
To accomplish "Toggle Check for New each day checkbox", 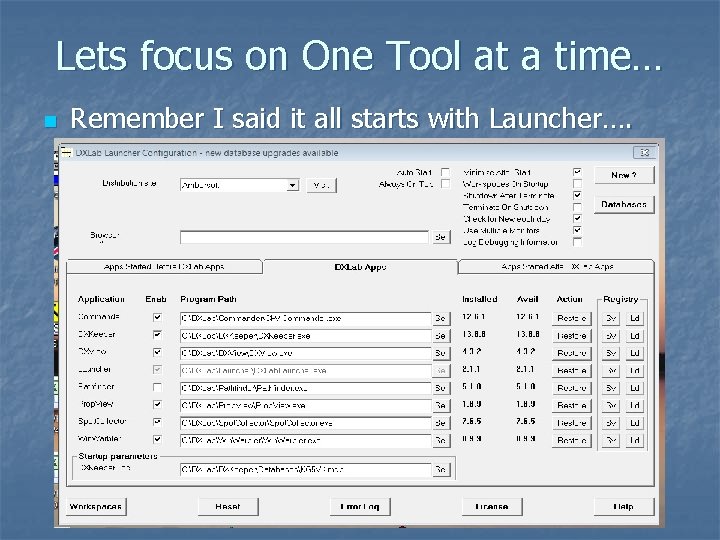I will 577,219.
